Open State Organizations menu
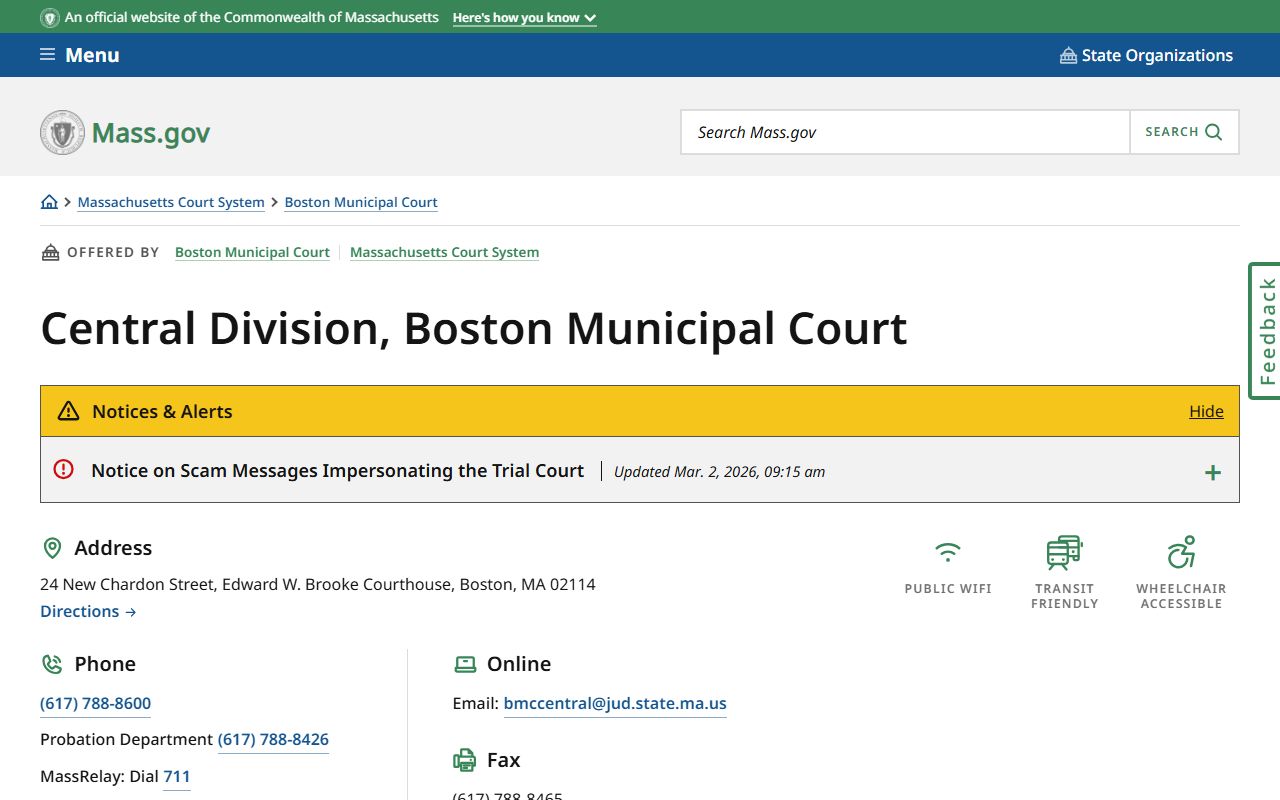The image size is (1280, 800). pos(1146,55)
